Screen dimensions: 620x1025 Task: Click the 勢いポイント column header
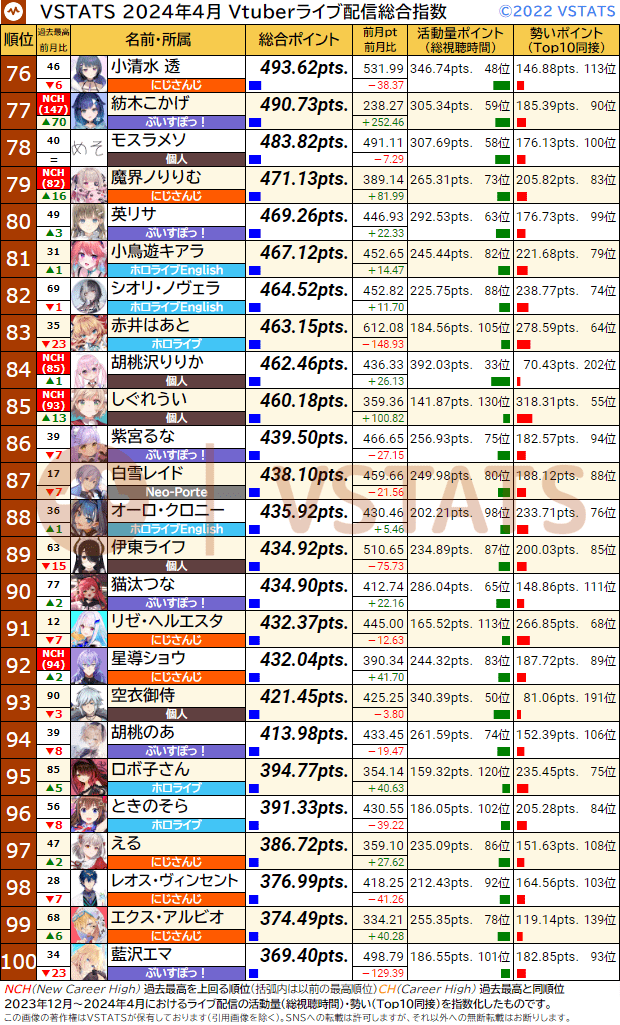tap(566, 40)
